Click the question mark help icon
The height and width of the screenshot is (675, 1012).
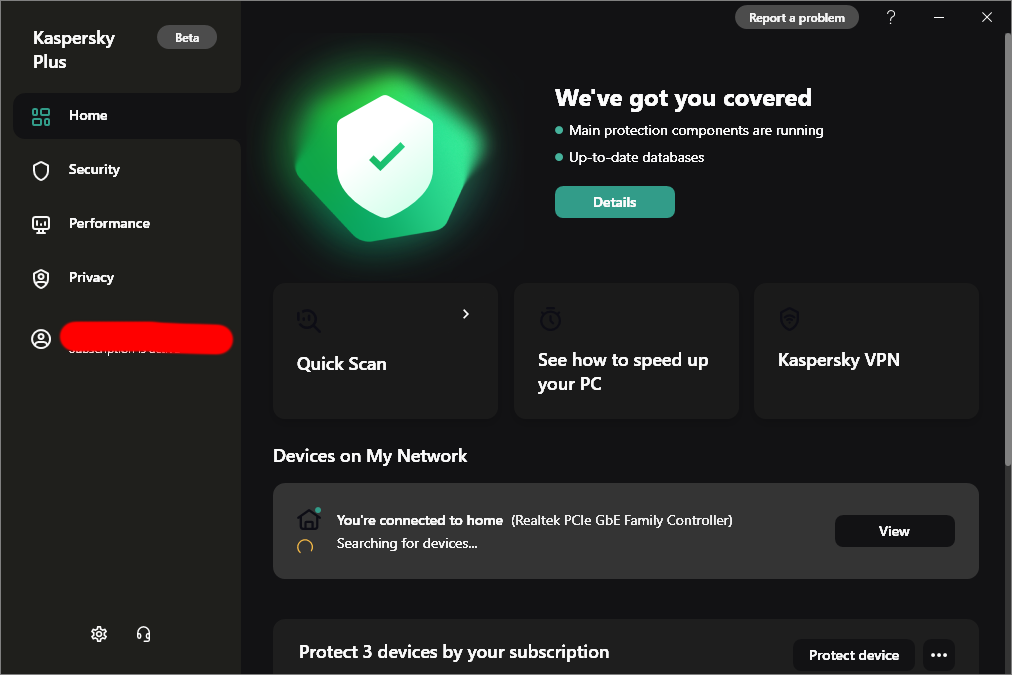pos(891,17)
